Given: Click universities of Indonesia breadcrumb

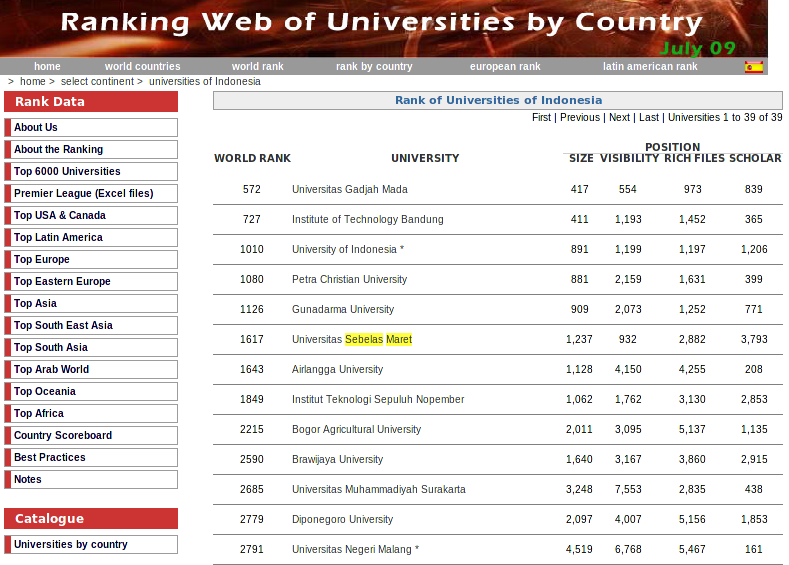Looking at the screenshot, I should [205, 82].
